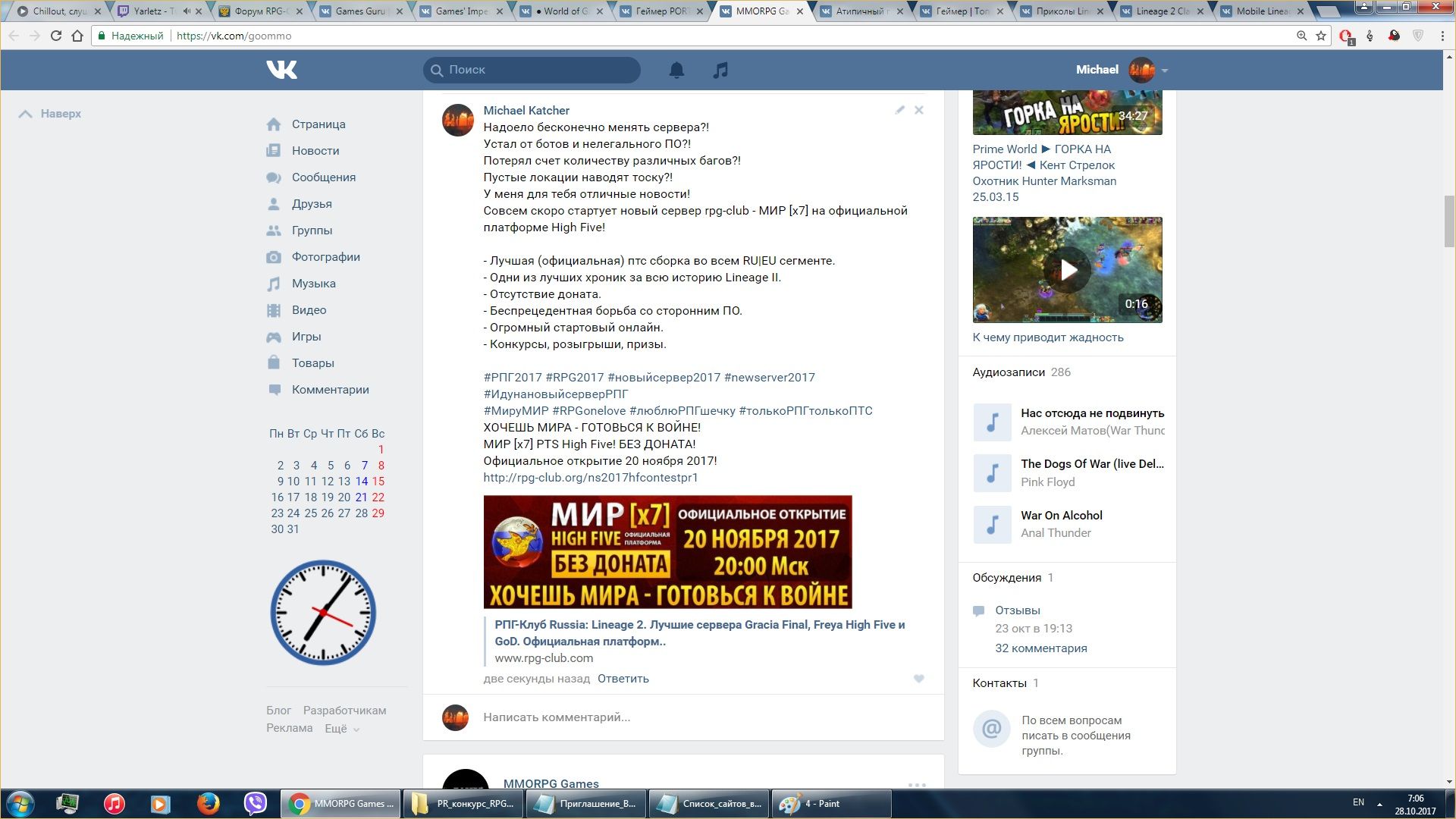
Task: Open the rpg-club.org contest link
Action: pyautogui.click(x=590, y=478)
